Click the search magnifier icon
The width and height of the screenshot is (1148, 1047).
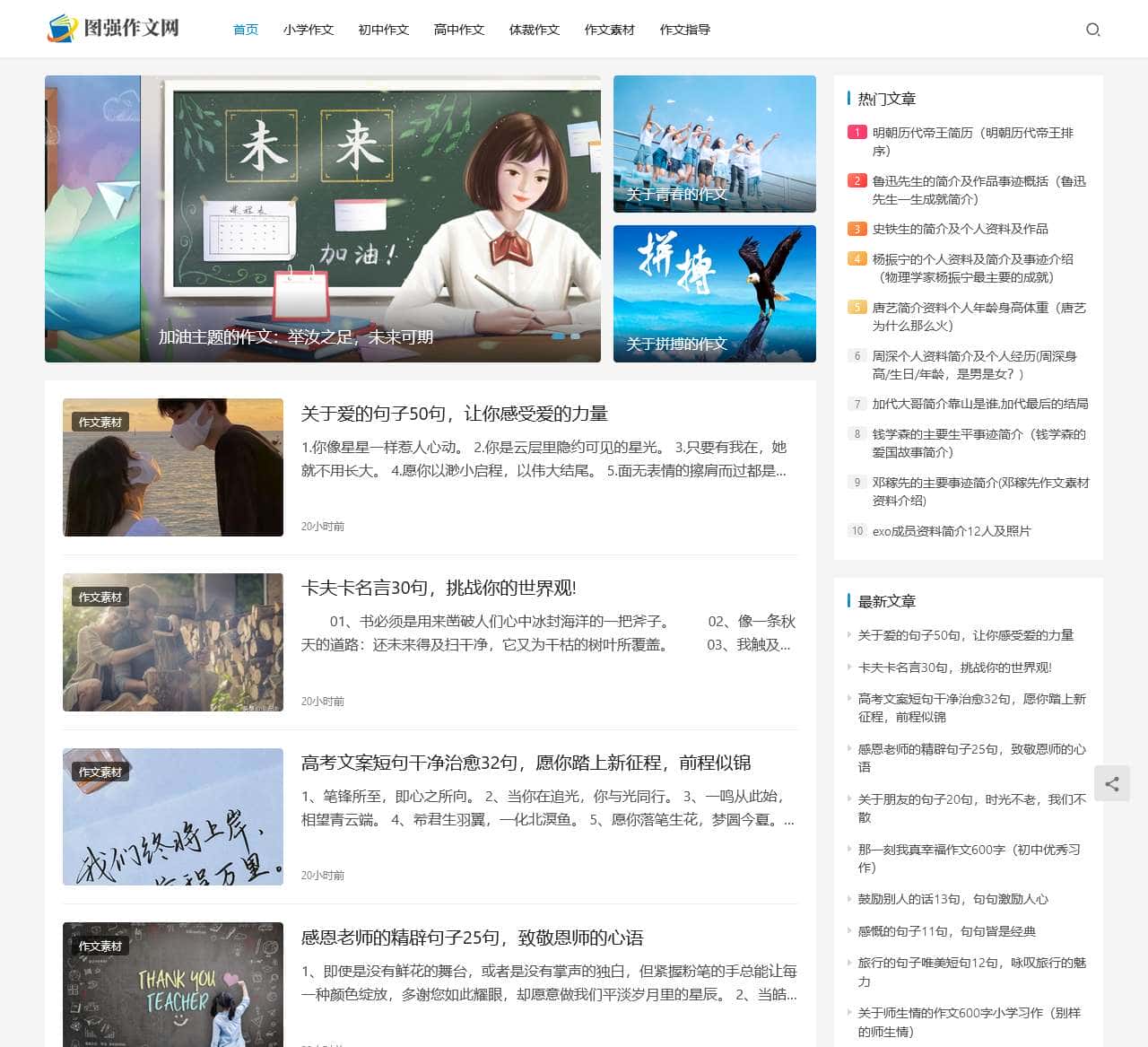pyautogui.click(x=1092, y=30)
